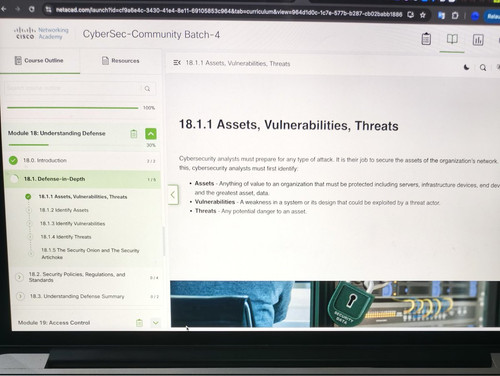Viewport: 500px width, 376px height.
Task: Open Module 19: Access Control title
Action: coord(54,323)
